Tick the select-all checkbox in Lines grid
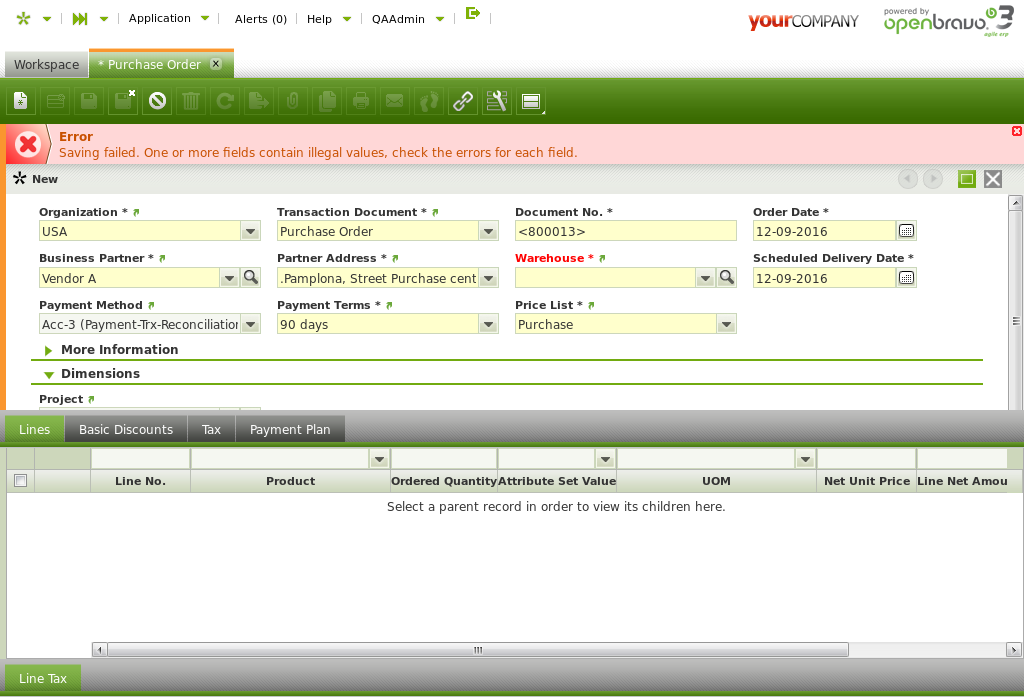The height and width of the screenshot is (697, 1024). (x=20, y=481)
